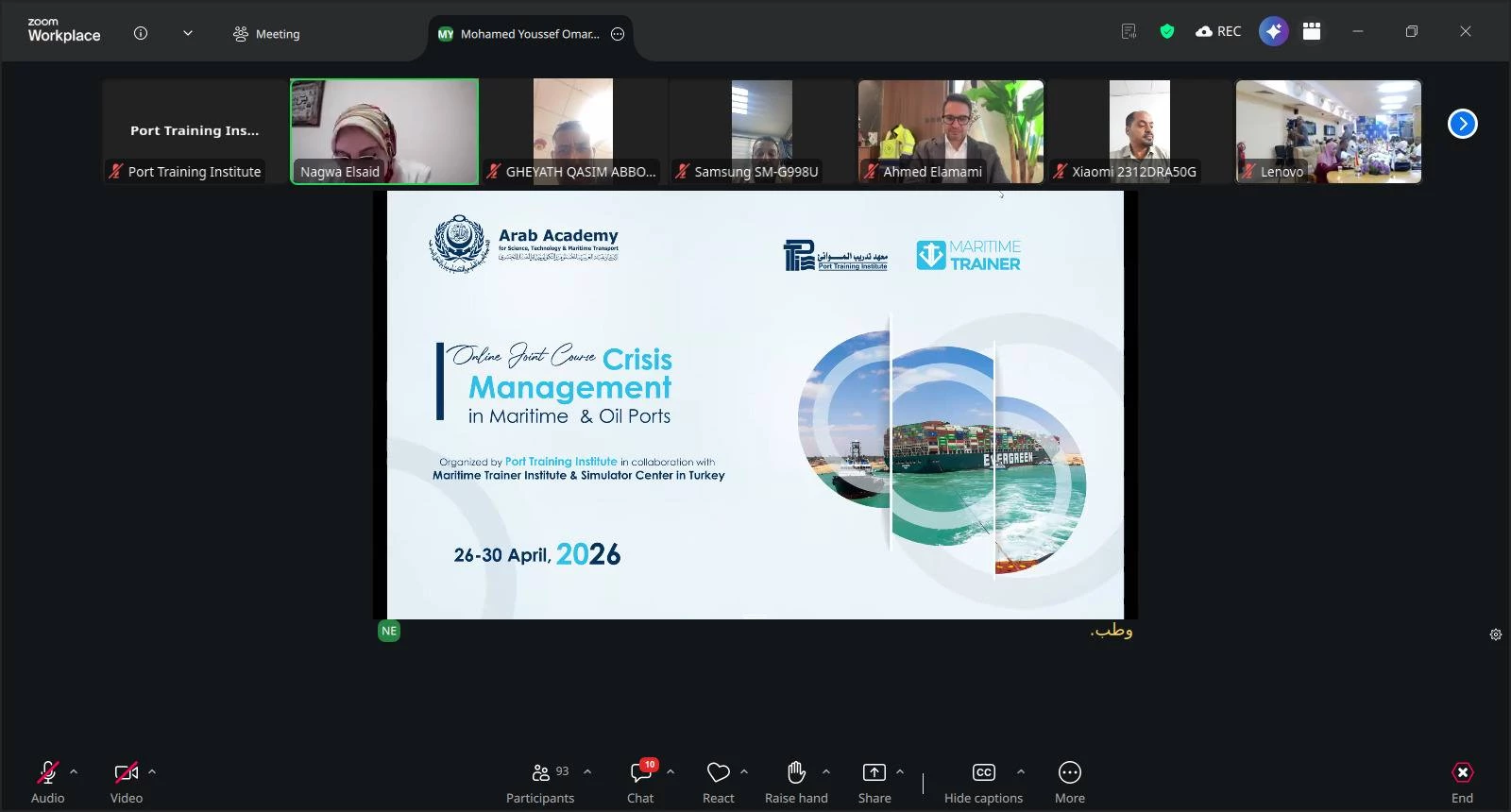Image resolution: width=1511 pixels, height=812 pixels.
Task: Open the More options menu
Action: click(1070, 782)
